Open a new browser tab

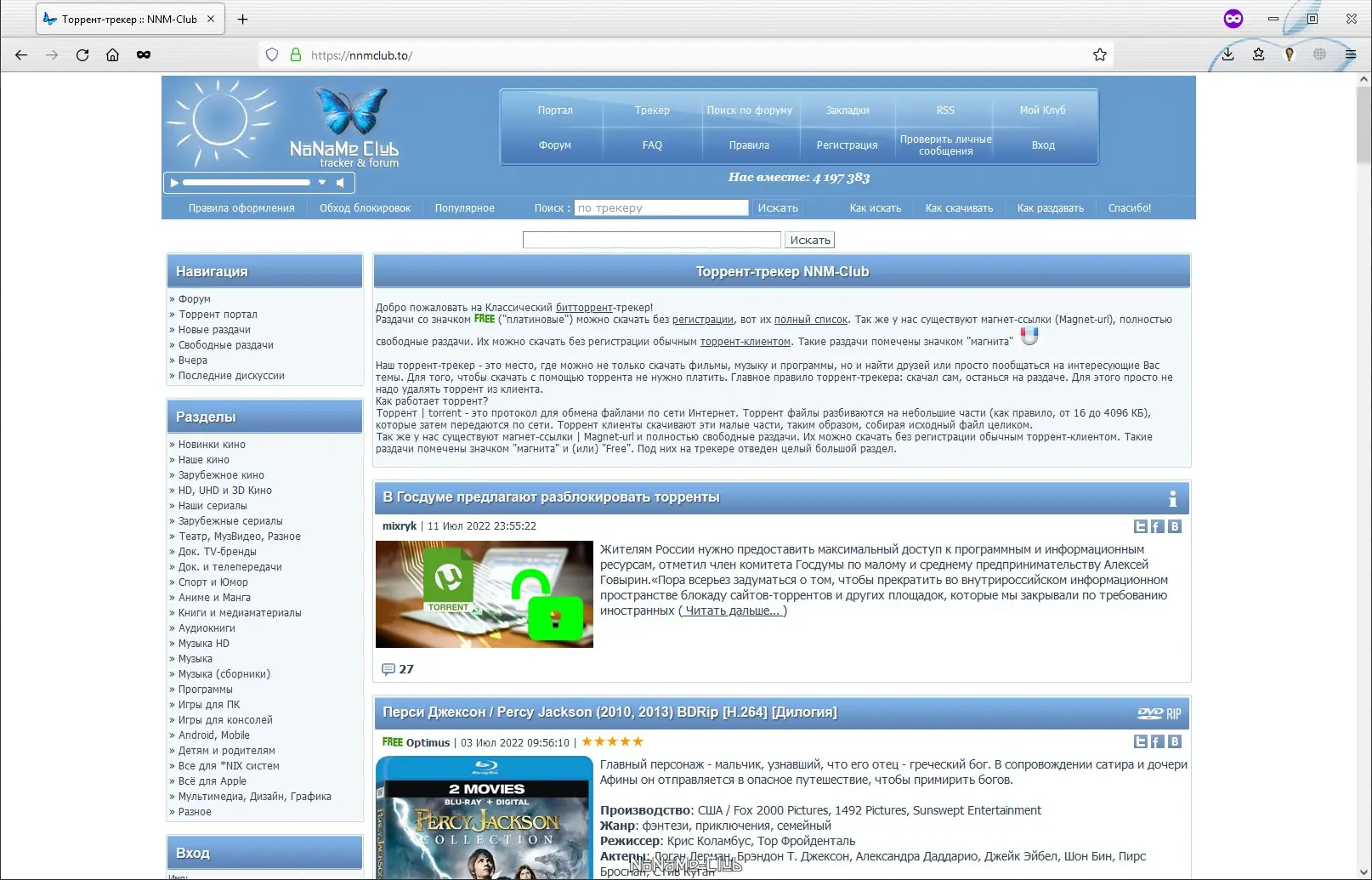[x=243, y=19]
